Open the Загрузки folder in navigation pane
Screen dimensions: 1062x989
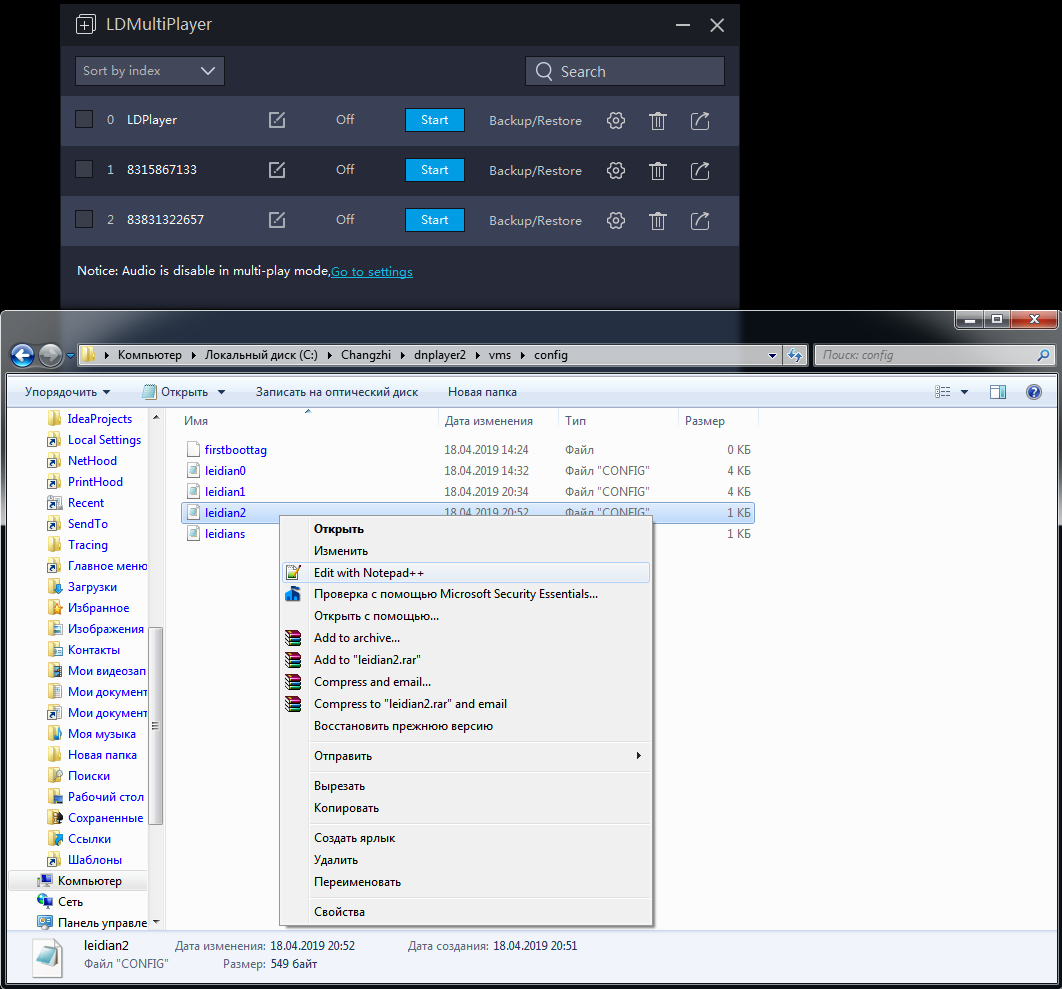[x=92, y=587]
